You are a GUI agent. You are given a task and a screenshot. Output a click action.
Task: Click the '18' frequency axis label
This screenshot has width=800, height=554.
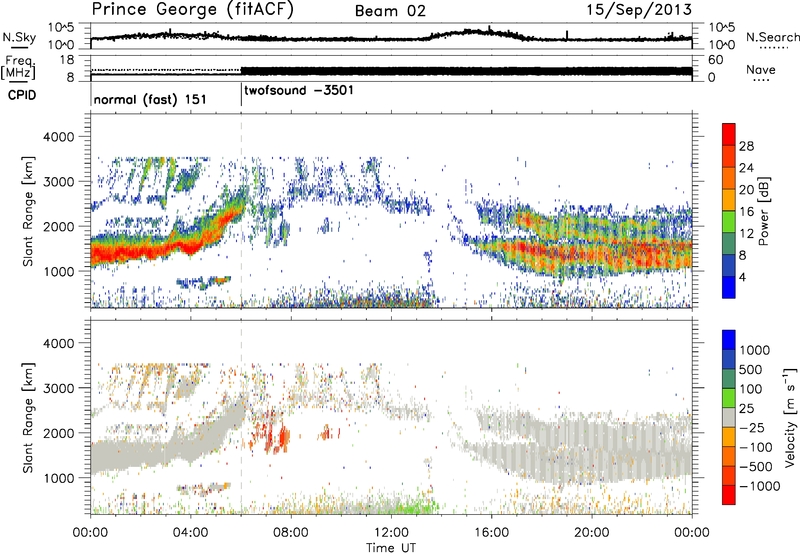[x=67, y=60]
